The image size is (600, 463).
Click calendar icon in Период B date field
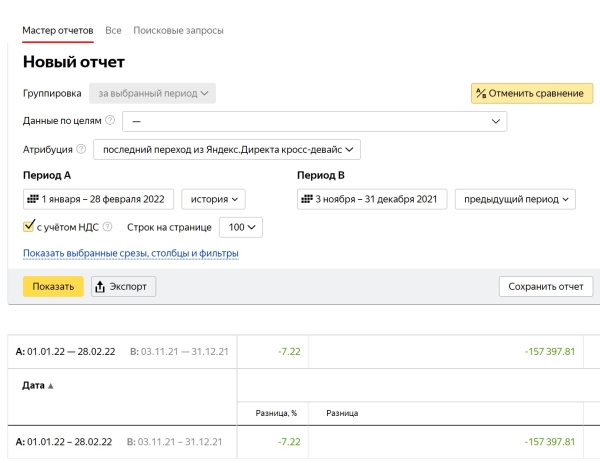pos(307,199)
